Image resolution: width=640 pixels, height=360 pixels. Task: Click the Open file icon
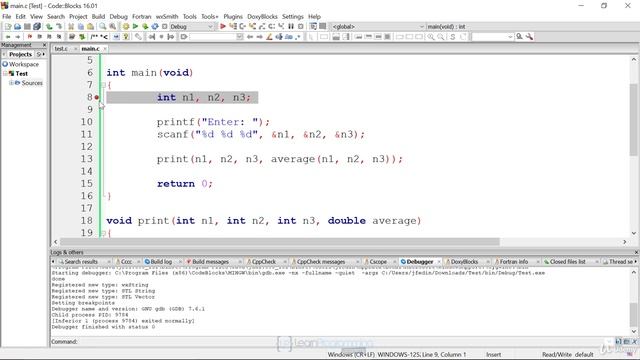point(17,27)
